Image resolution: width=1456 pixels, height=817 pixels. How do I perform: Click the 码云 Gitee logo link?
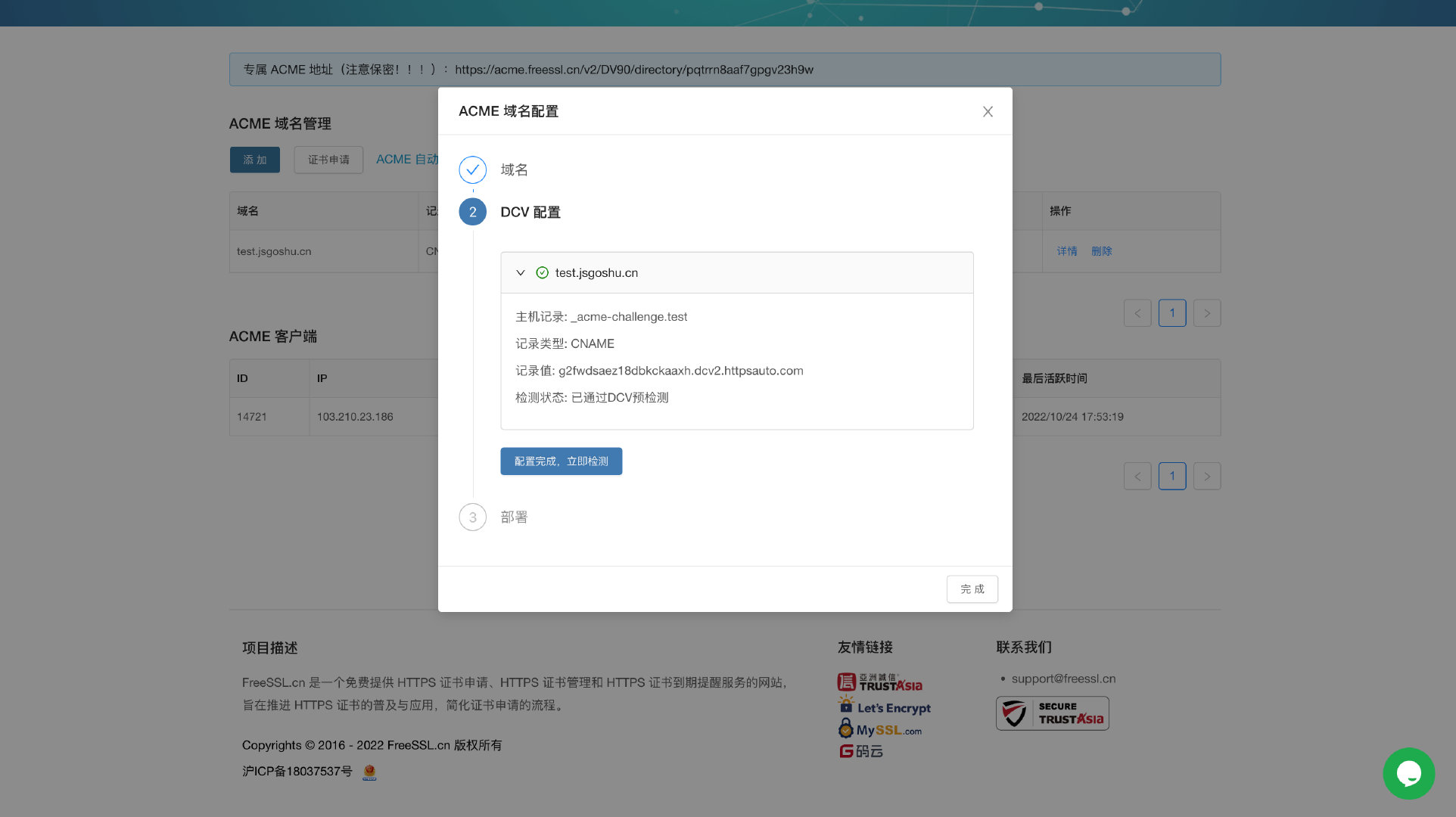pyautogui.click(x=860, y=751)
